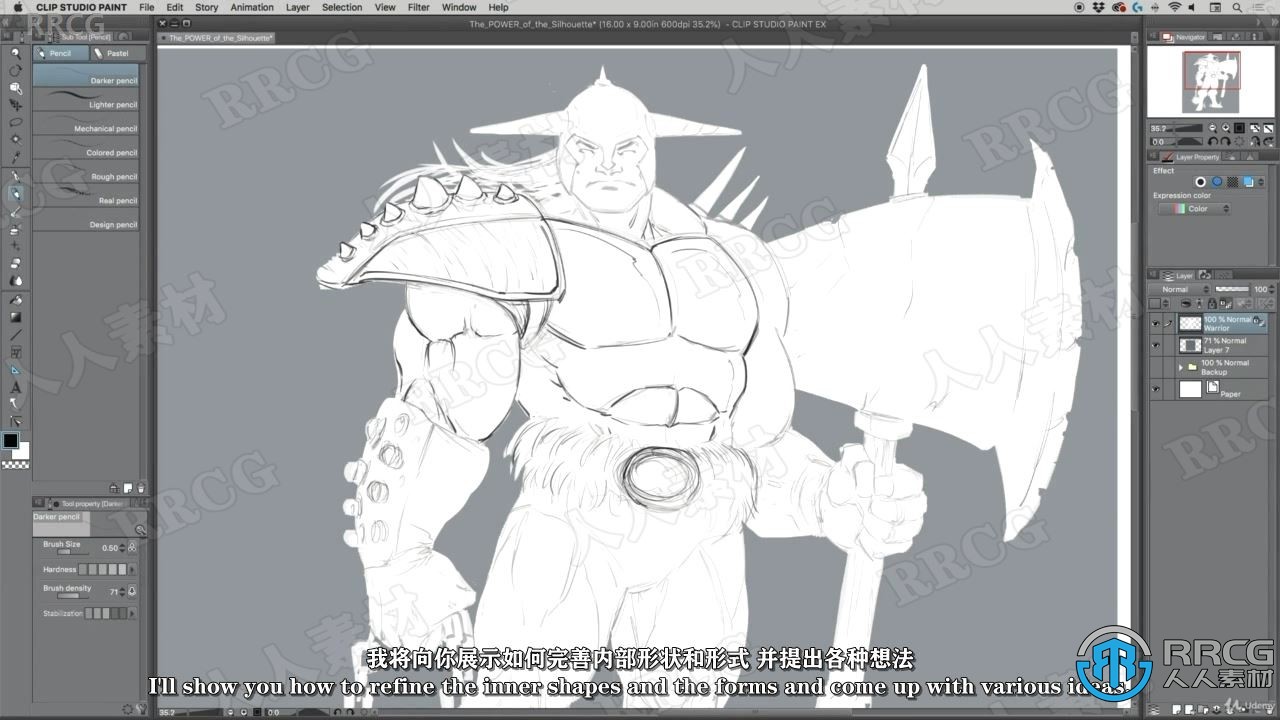Adjust the layer opacity slider

pyautogui.click(x=1230, y=289)
